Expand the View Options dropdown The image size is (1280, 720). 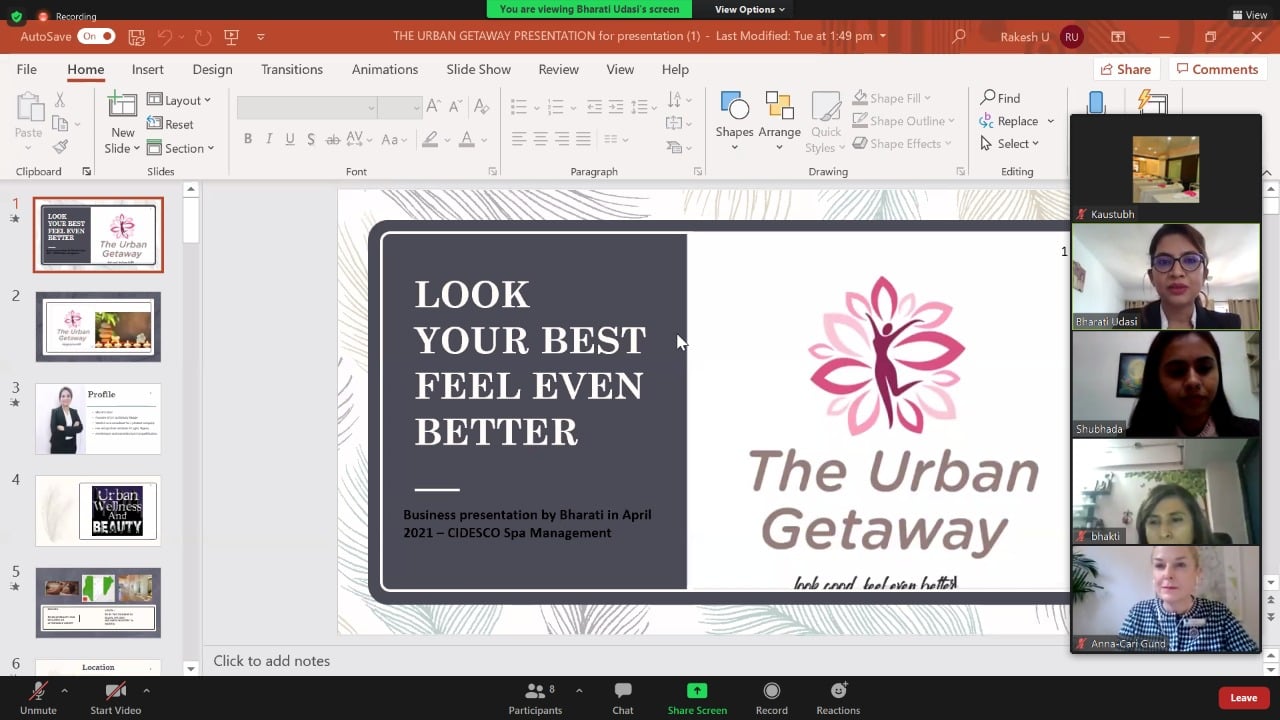[x=749, y=9]
